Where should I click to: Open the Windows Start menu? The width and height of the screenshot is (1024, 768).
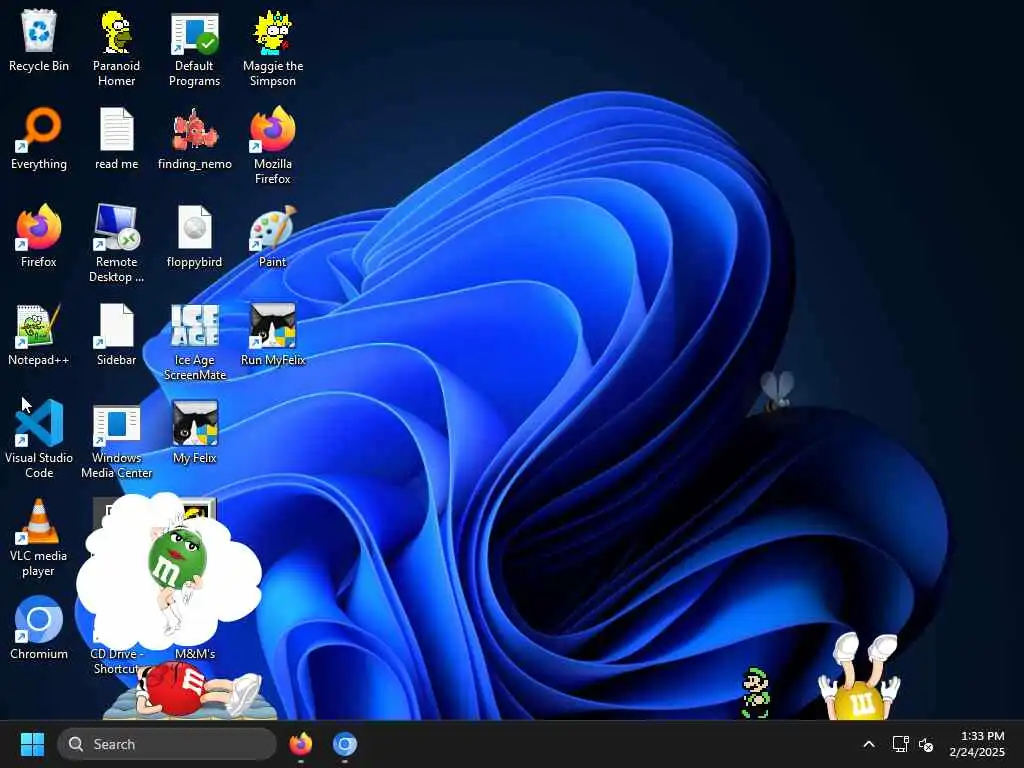point(32,744)
